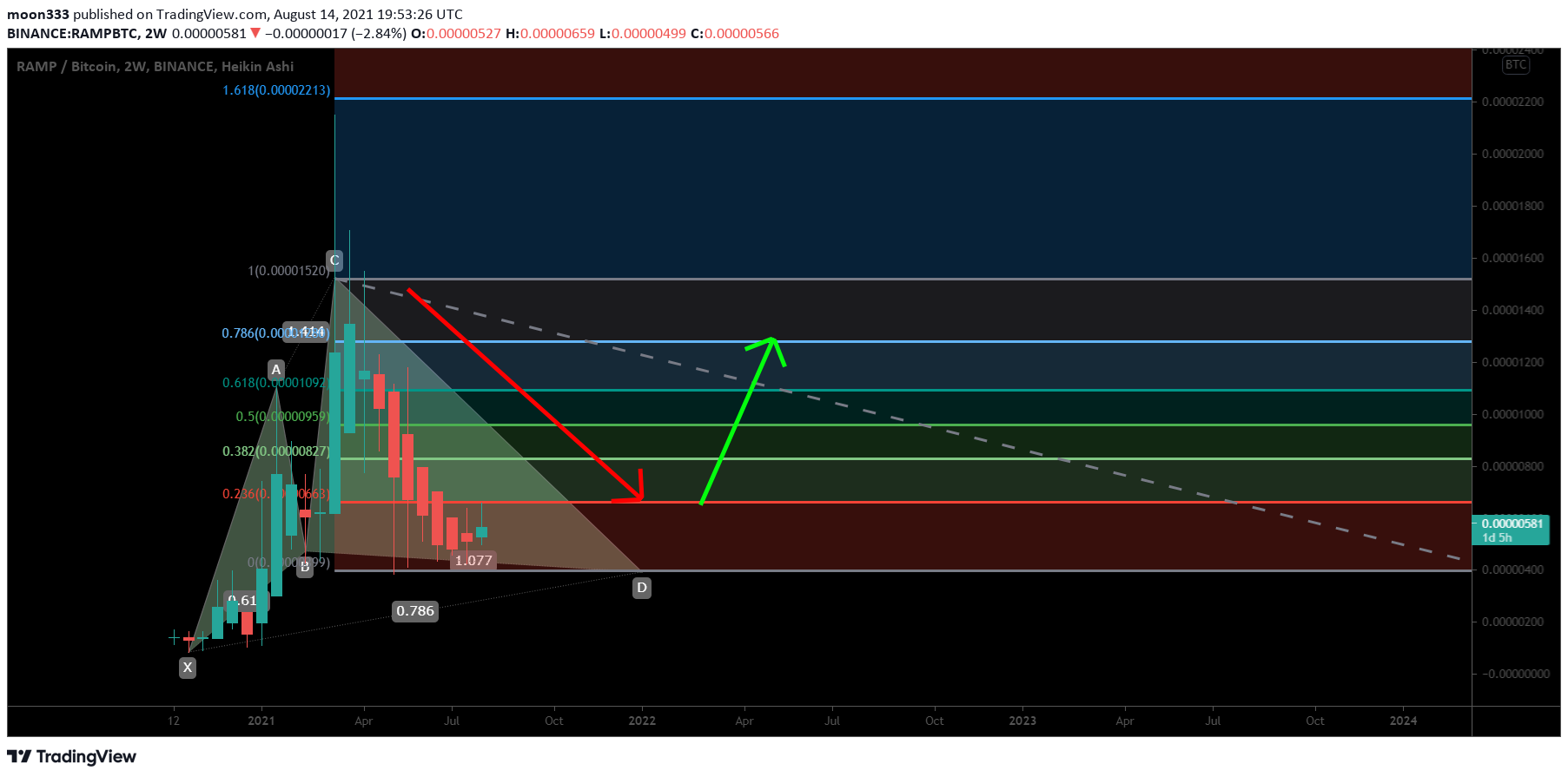
Task: Click the high value H:0.00000659
Action: click(x=550, y=34)
